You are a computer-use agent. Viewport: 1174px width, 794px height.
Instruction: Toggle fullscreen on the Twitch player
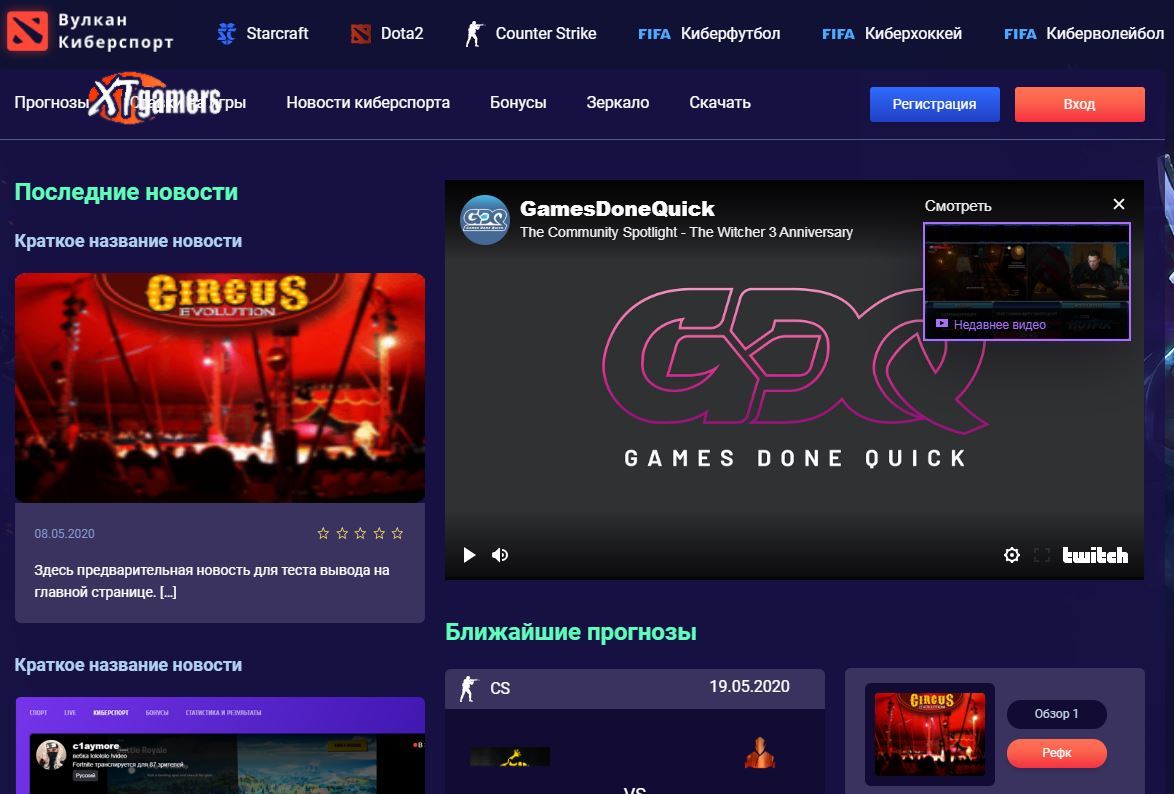[x=1041, y=555]
